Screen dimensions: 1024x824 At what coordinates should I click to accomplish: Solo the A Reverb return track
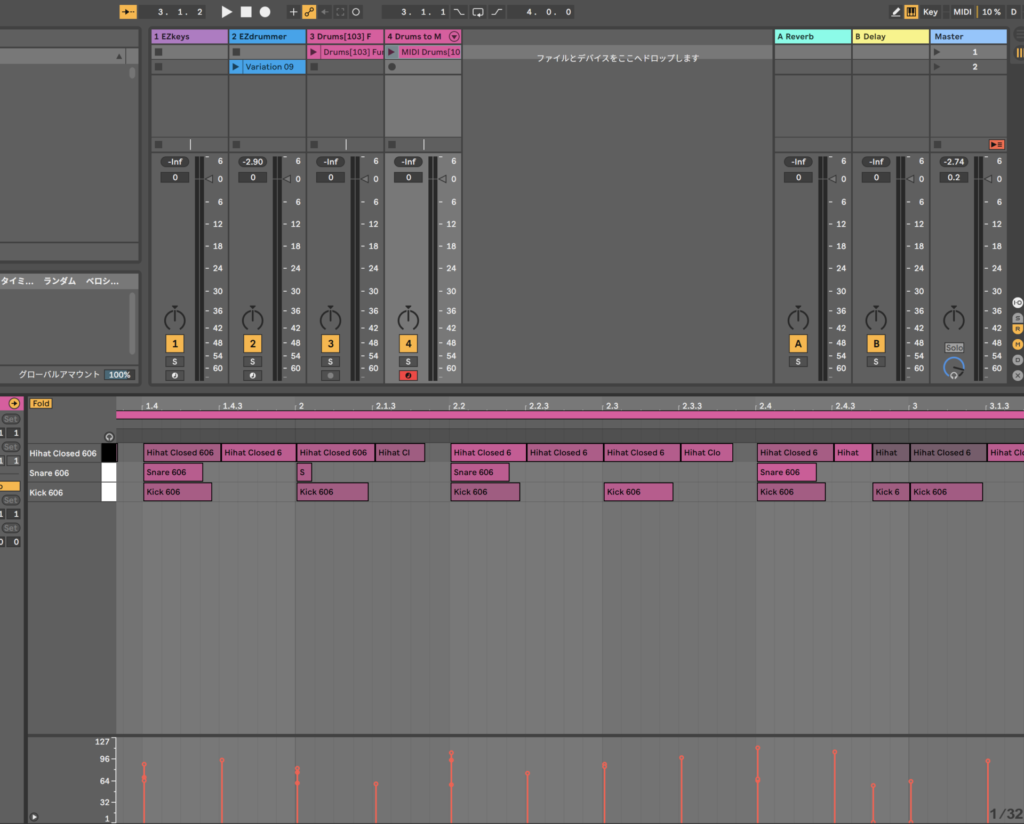coord(797,361)
